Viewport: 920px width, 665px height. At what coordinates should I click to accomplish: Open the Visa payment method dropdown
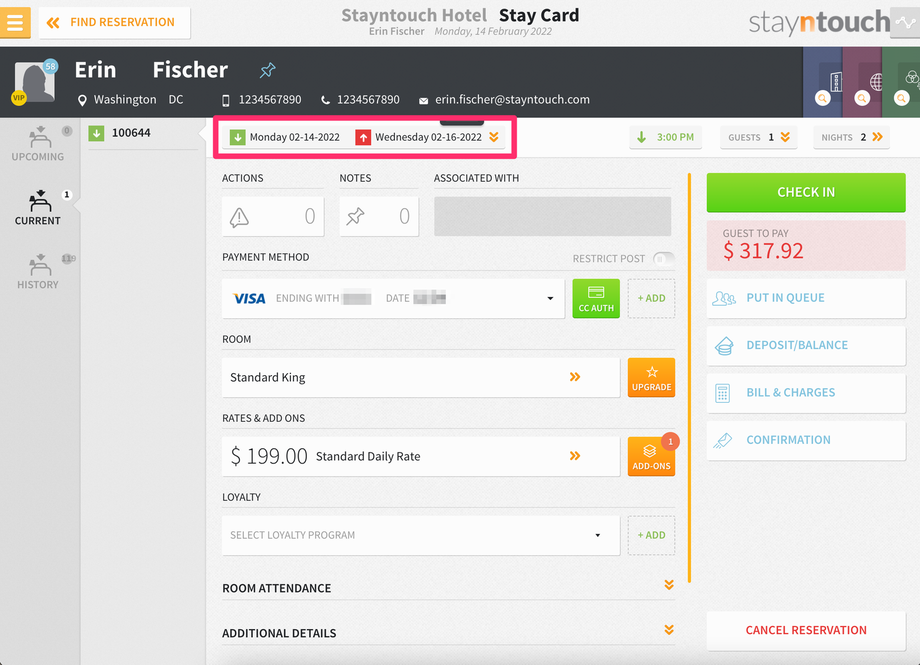click(x=393, y=299)
